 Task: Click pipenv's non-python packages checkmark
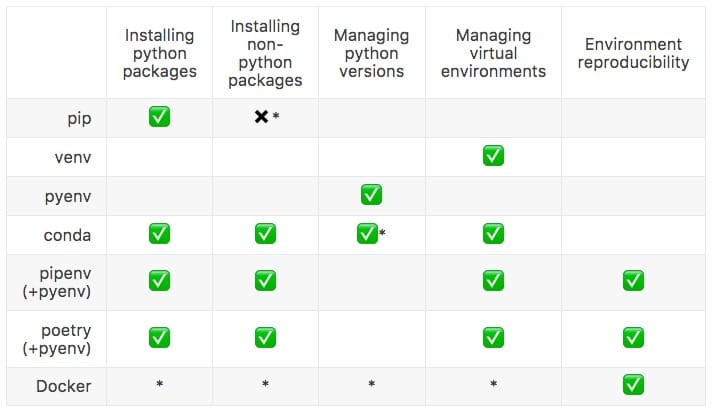tap(265, 281)
